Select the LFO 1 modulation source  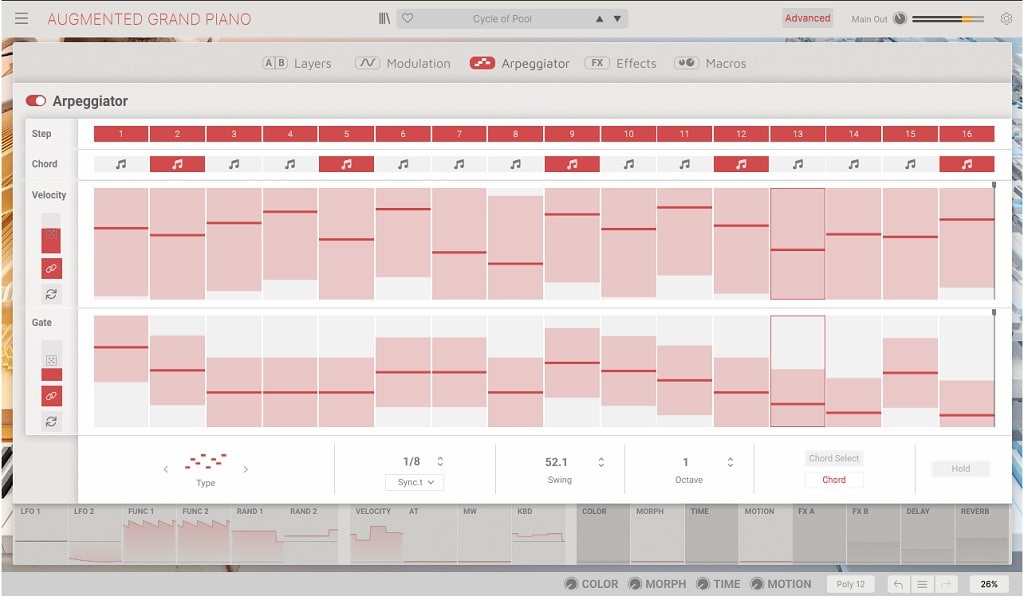pos(40,534)
